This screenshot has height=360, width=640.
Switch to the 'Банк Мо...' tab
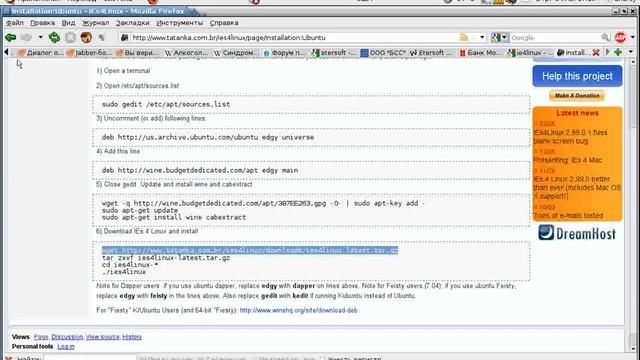coord(481,53)
